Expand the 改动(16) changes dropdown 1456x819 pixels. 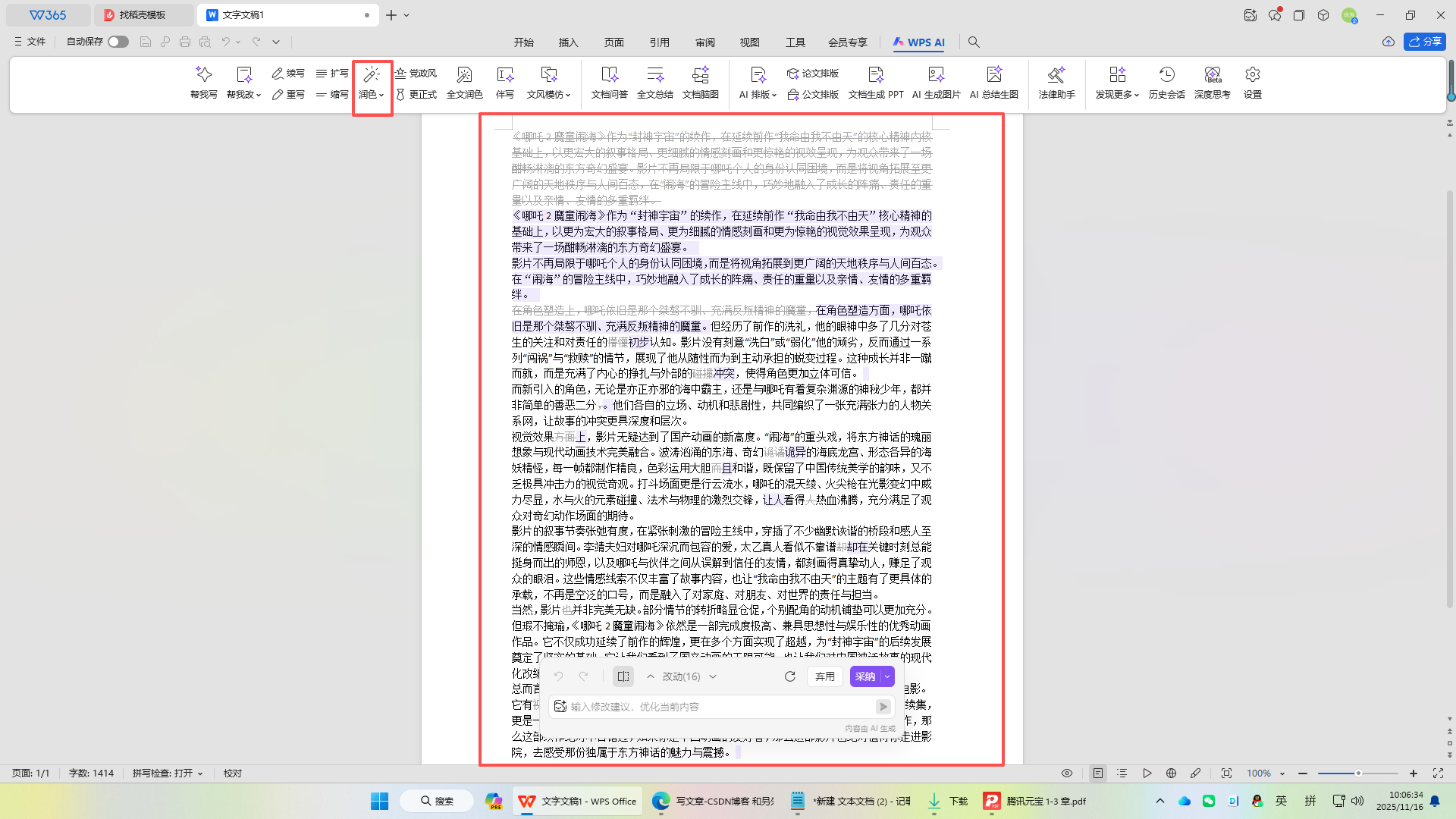point(712,676)
